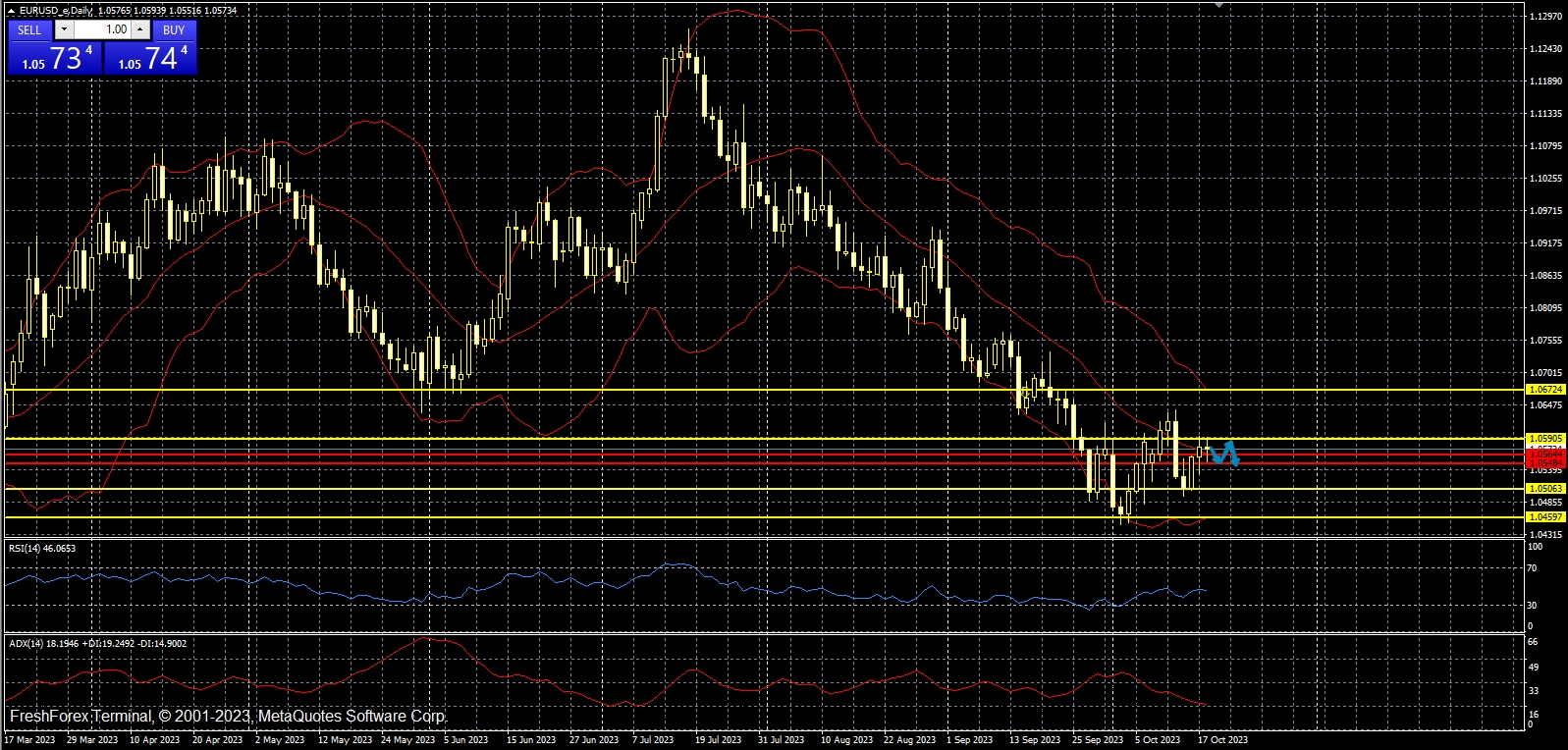Viewport: 1568px width, 750px height.
Task: Click the chart shift triangle marker at top
Action: click(1218, 6)
